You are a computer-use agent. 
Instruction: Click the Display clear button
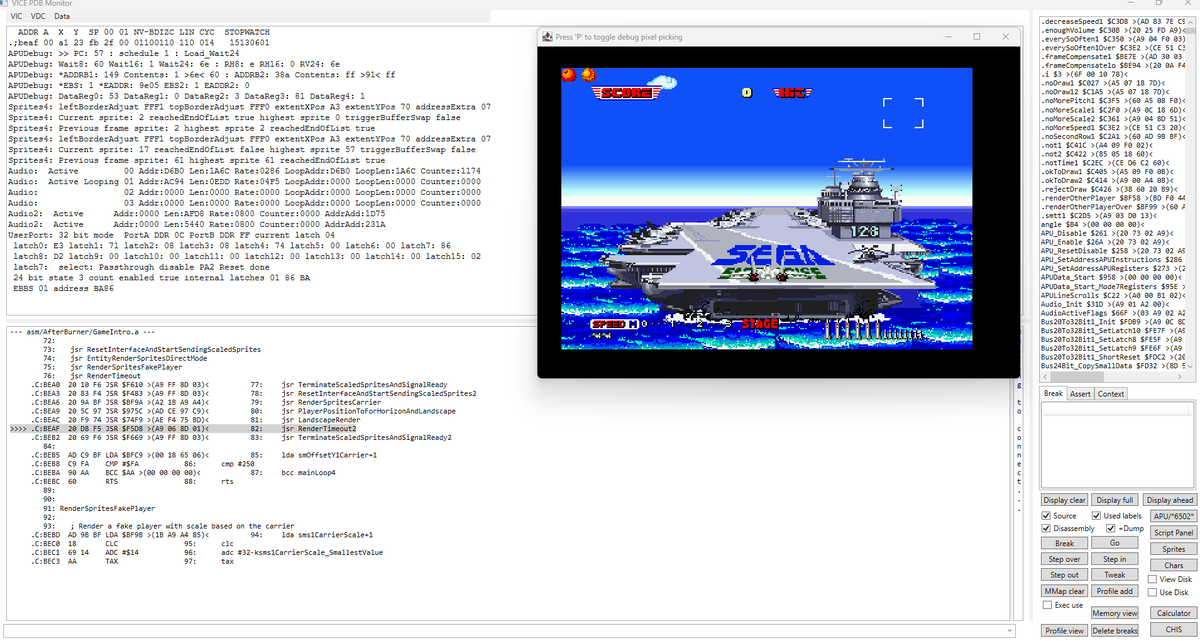(1065, 500)
